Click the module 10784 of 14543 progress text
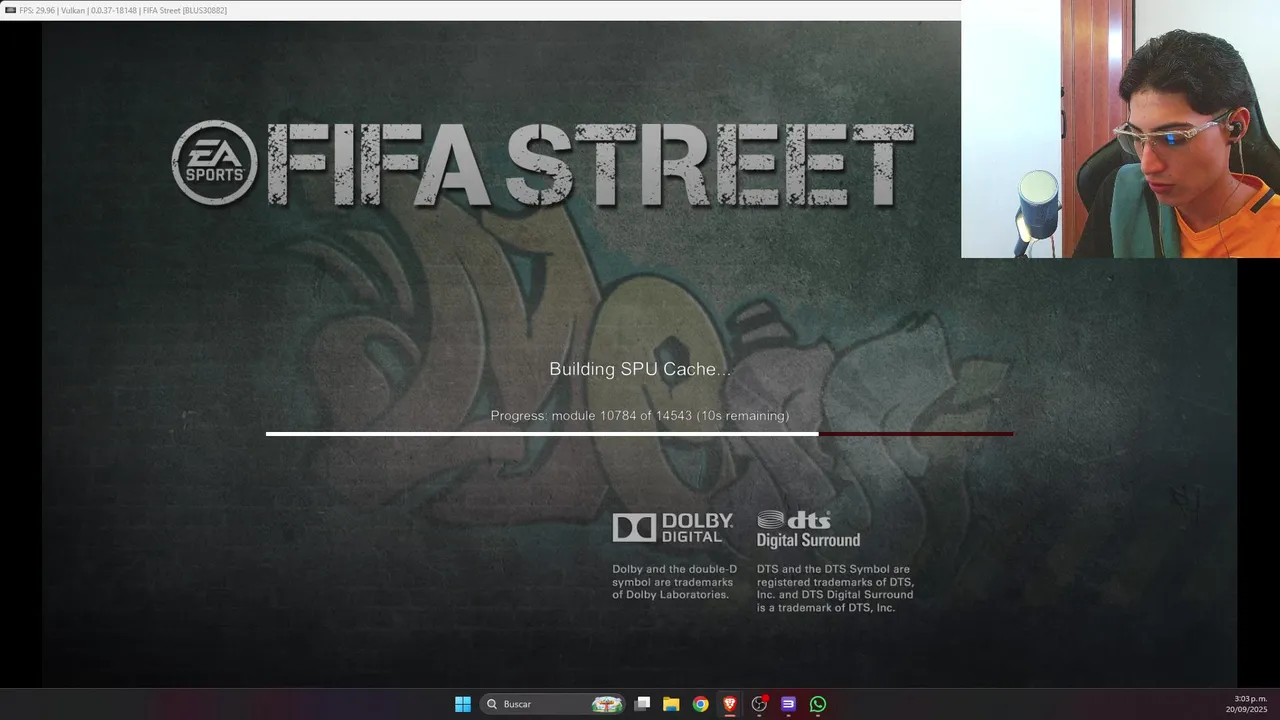This screenshot has height=720, width=1280. pyautogui.click(x=640, y=415)
